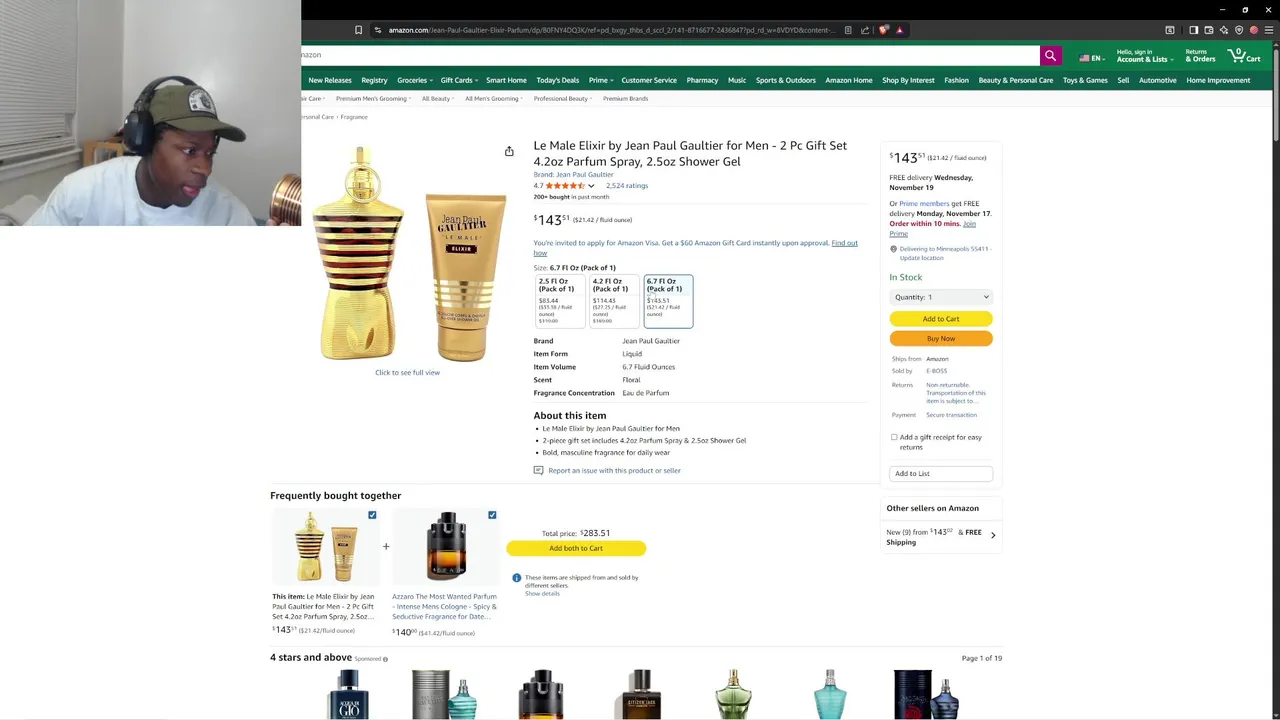Select the Pharmacy navigation item
Image resolution: width=1280 pixels, height=720 pixels.
[x=702, y=80]
